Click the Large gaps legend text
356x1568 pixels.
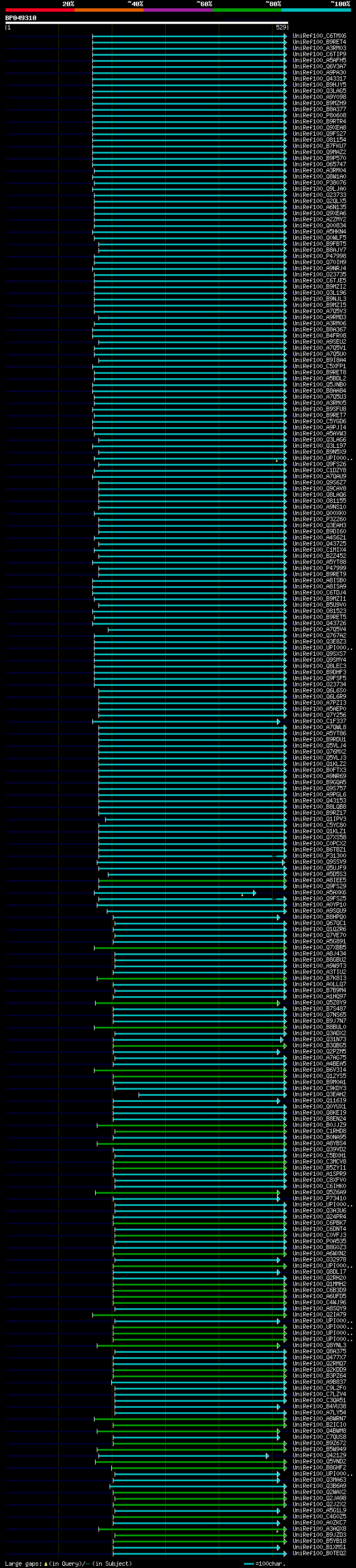point(68,1564)
